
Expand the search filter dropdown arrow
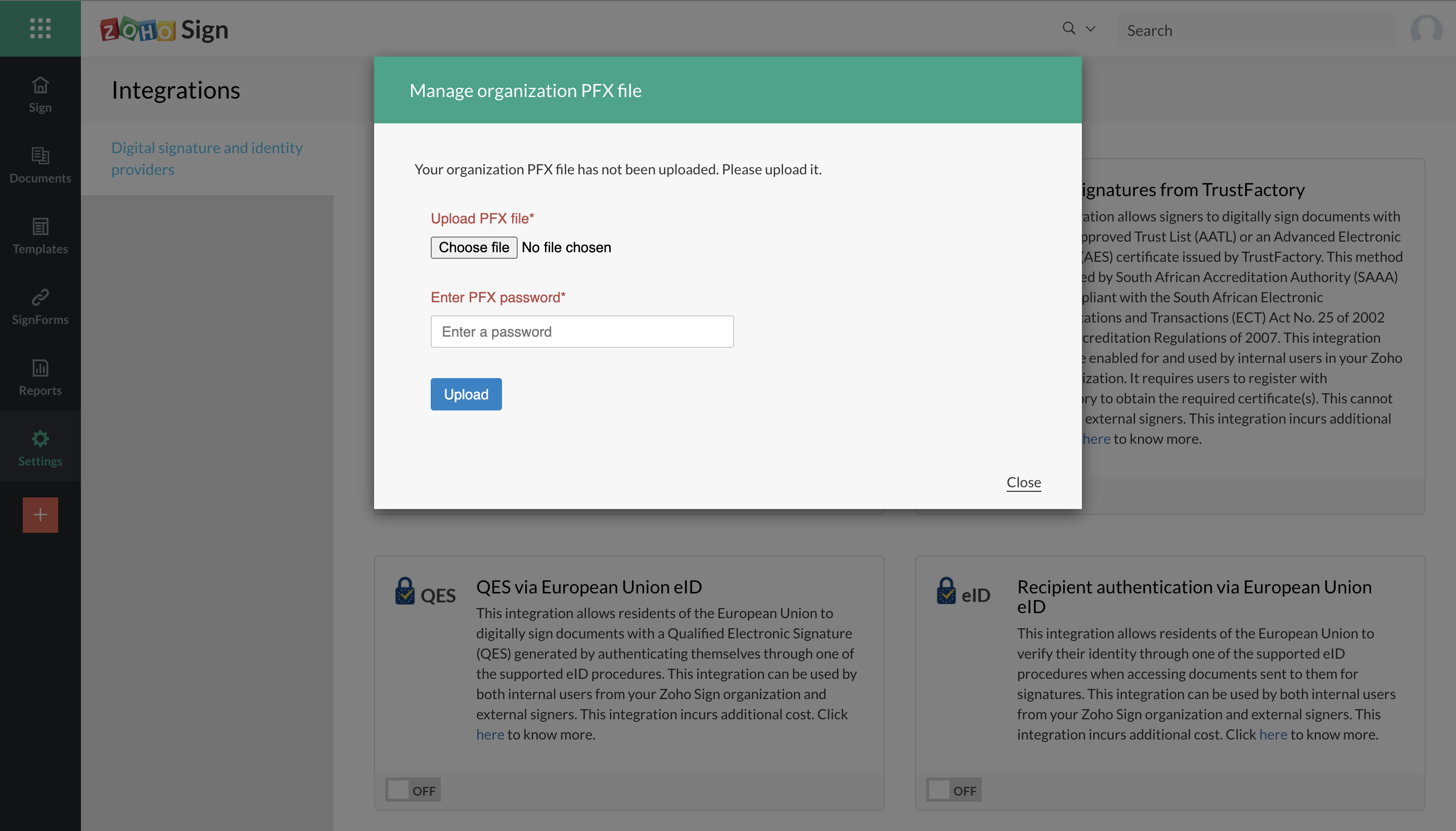tap(1090, 28)
